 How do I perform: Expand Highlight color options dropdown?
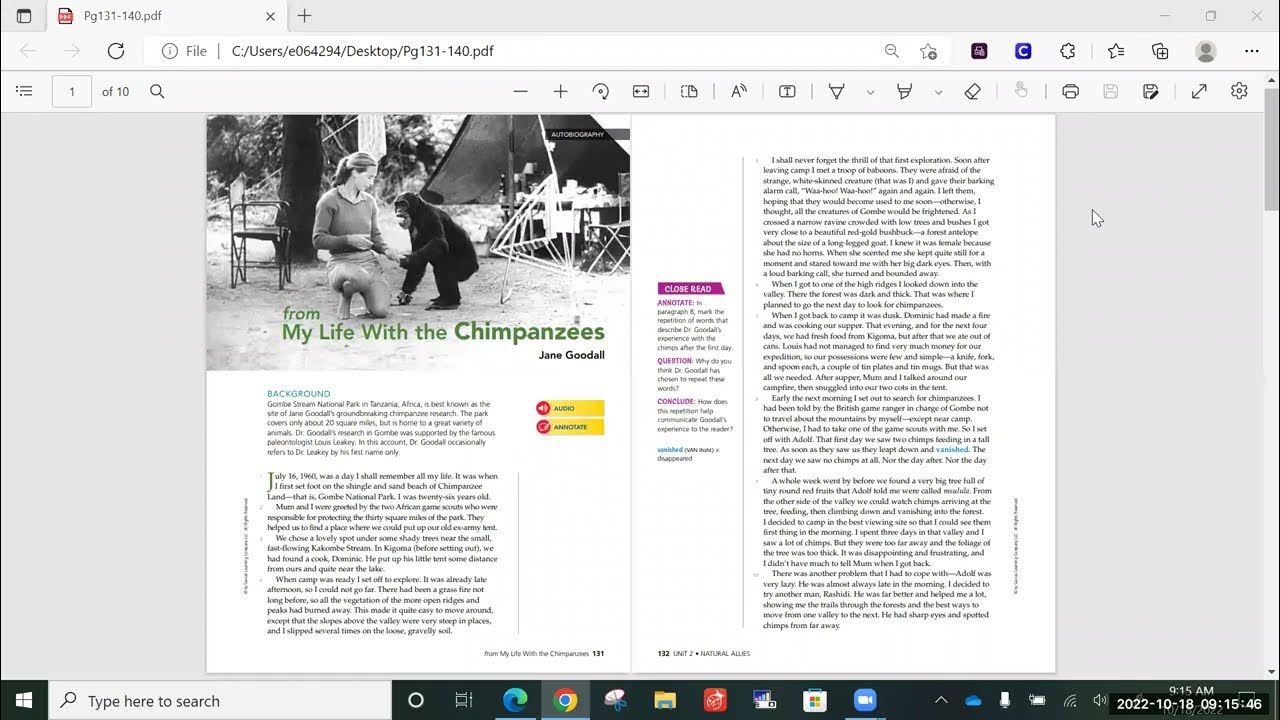point(938,91)
